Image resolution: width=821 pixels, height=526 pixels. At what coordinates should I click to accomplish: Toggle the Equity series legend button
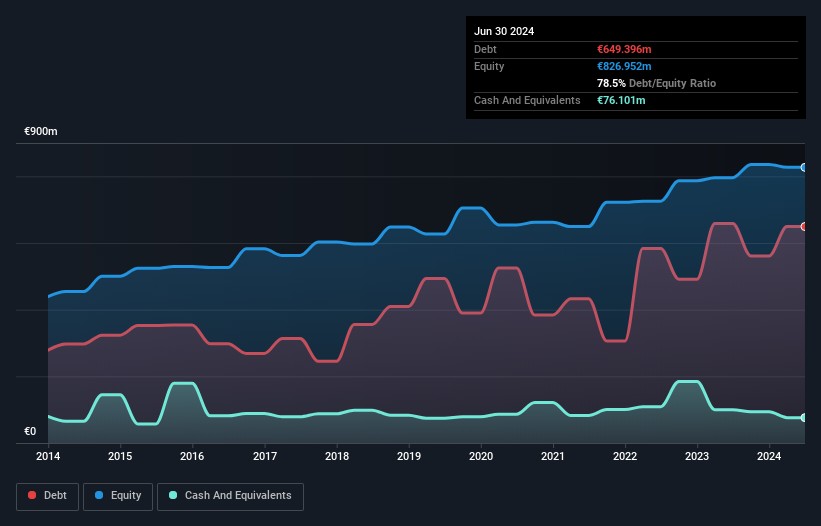coord(118,496)
